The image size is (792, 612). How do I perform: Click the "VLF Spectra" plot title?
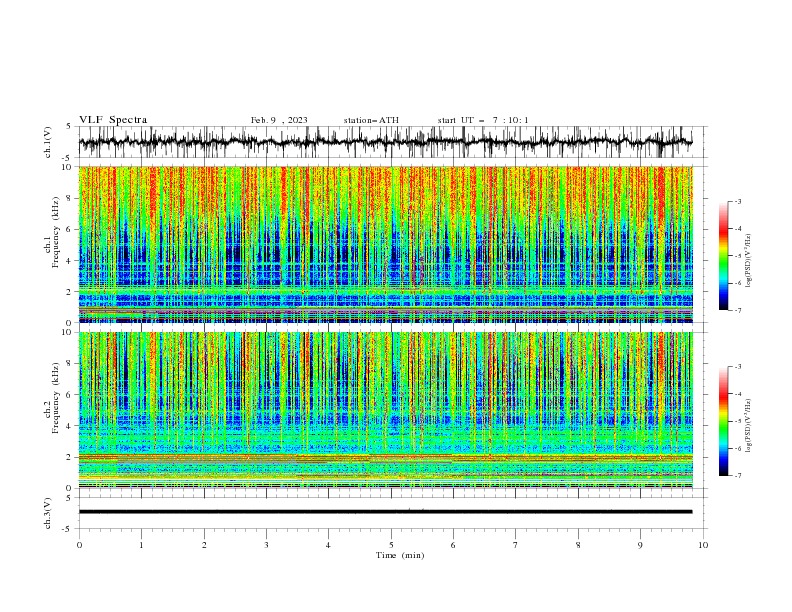coord(113,120)
